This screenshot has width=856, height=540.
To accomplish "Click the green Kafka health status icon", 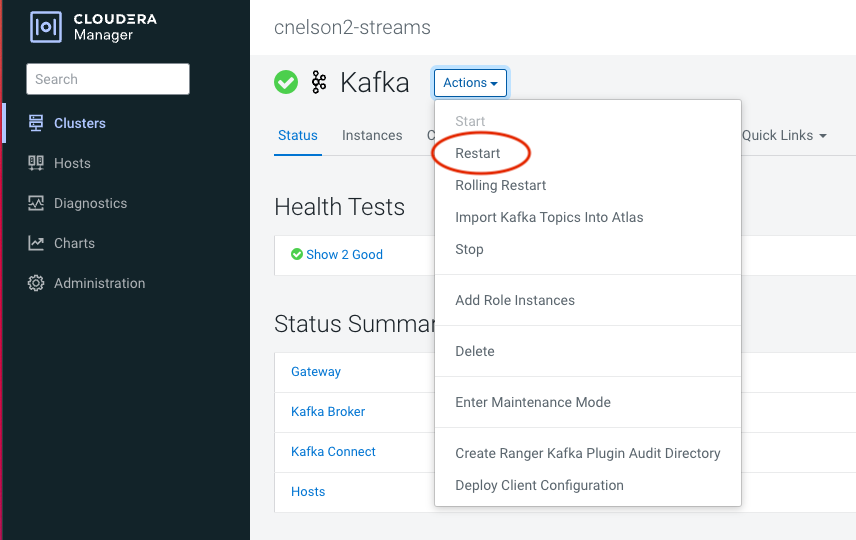I will 286,82.
